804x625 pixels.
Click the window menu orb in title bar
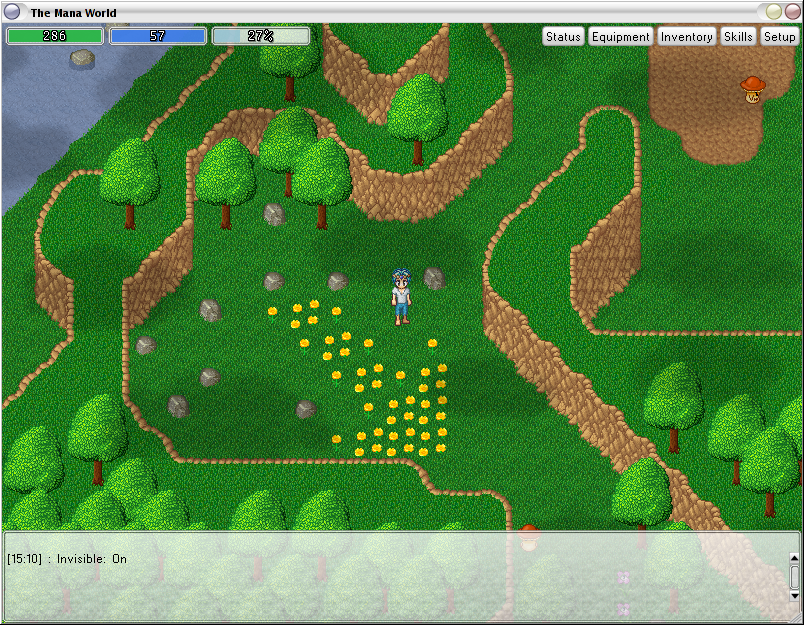click(x=12, y=12)
